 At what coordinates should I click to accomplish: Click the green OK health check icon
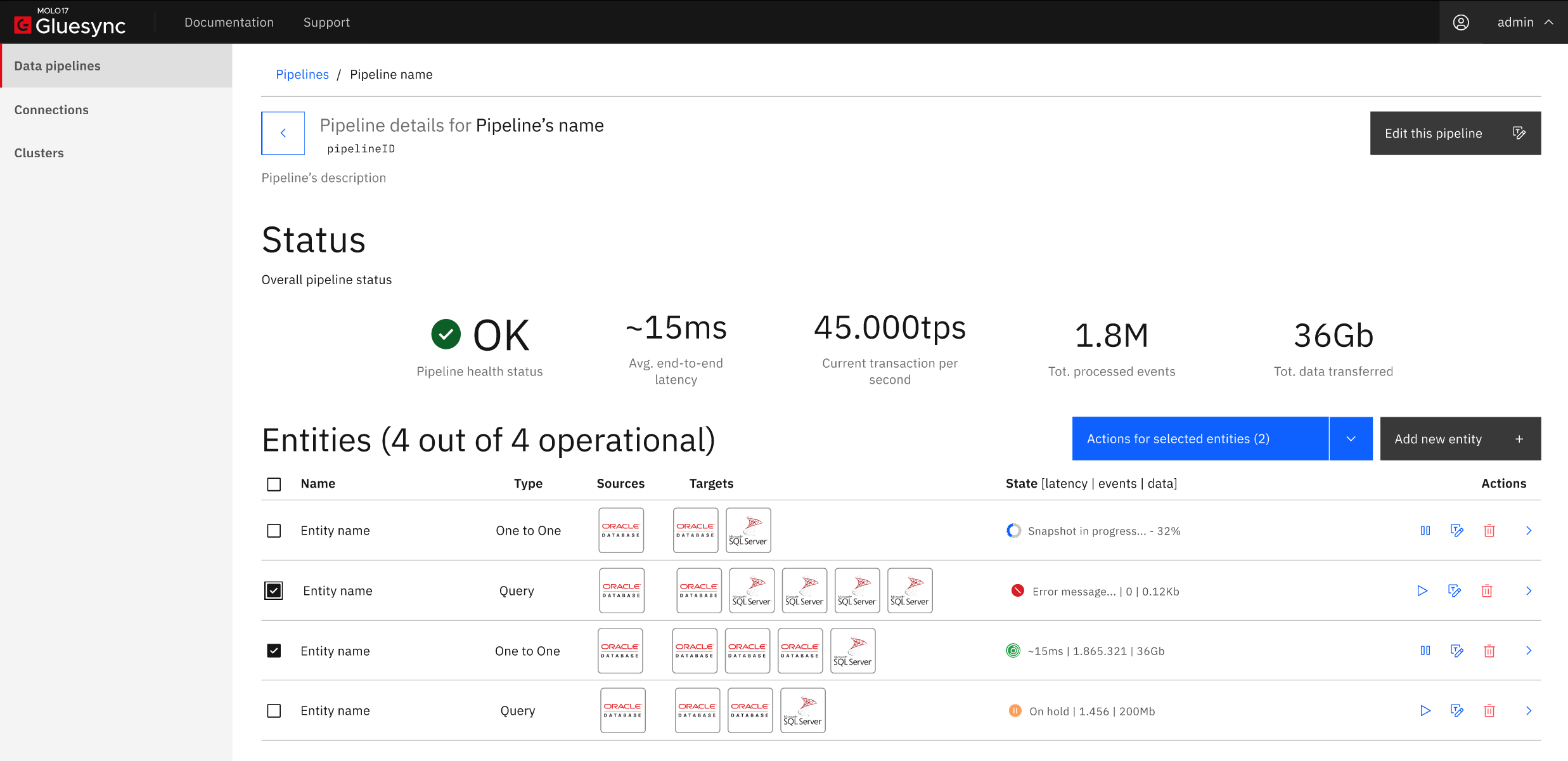pyautogui.click(x=446, y=334)
